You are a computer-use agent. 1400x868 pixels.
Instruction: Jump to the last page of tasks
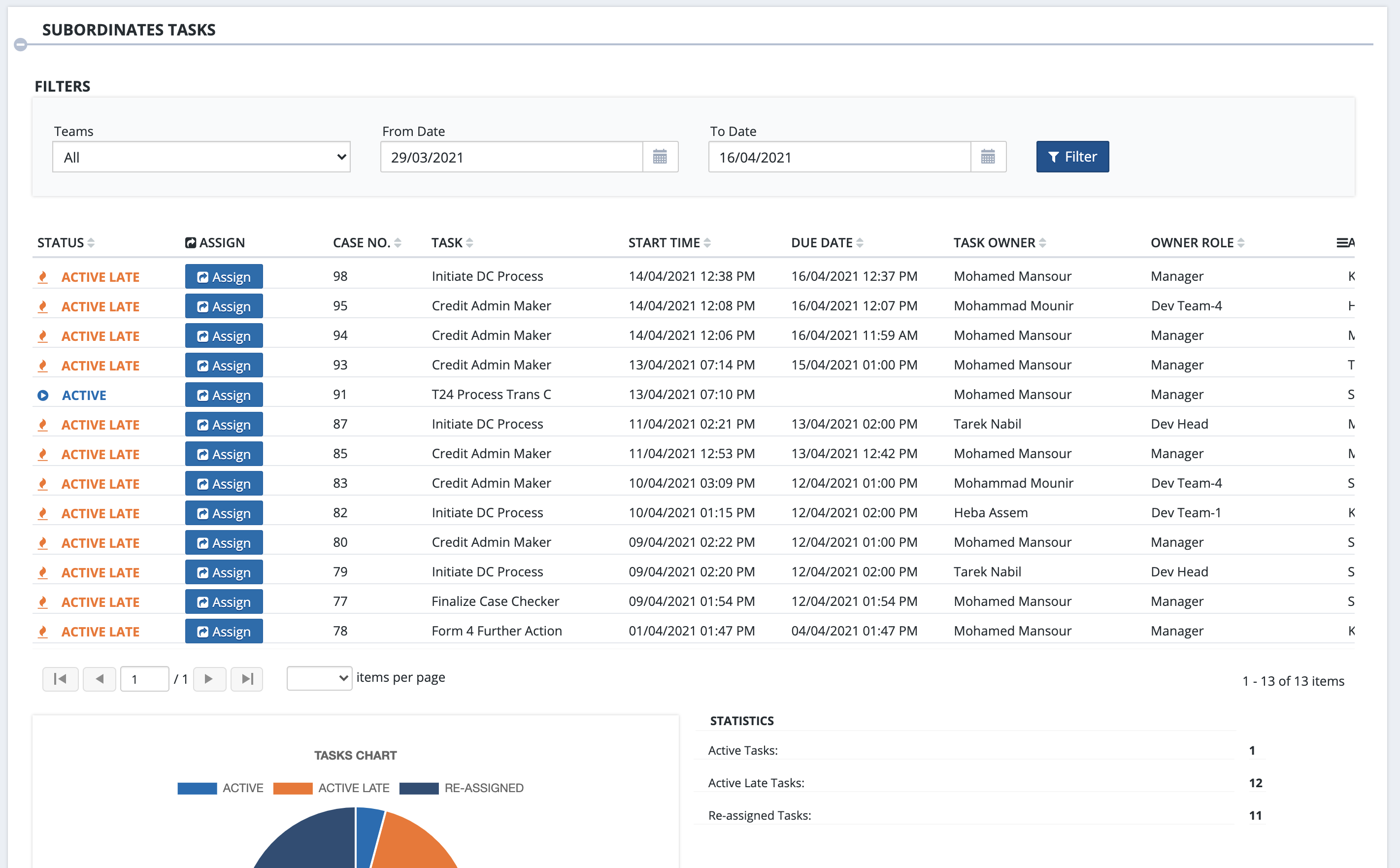(247, 679)
